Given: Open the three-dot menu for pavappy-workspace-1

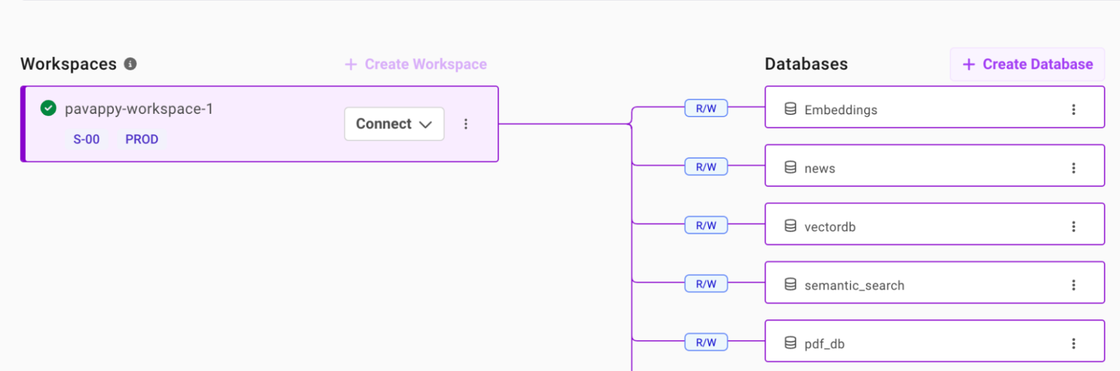Looking at the screenshot, I should [x=466, y=124].
